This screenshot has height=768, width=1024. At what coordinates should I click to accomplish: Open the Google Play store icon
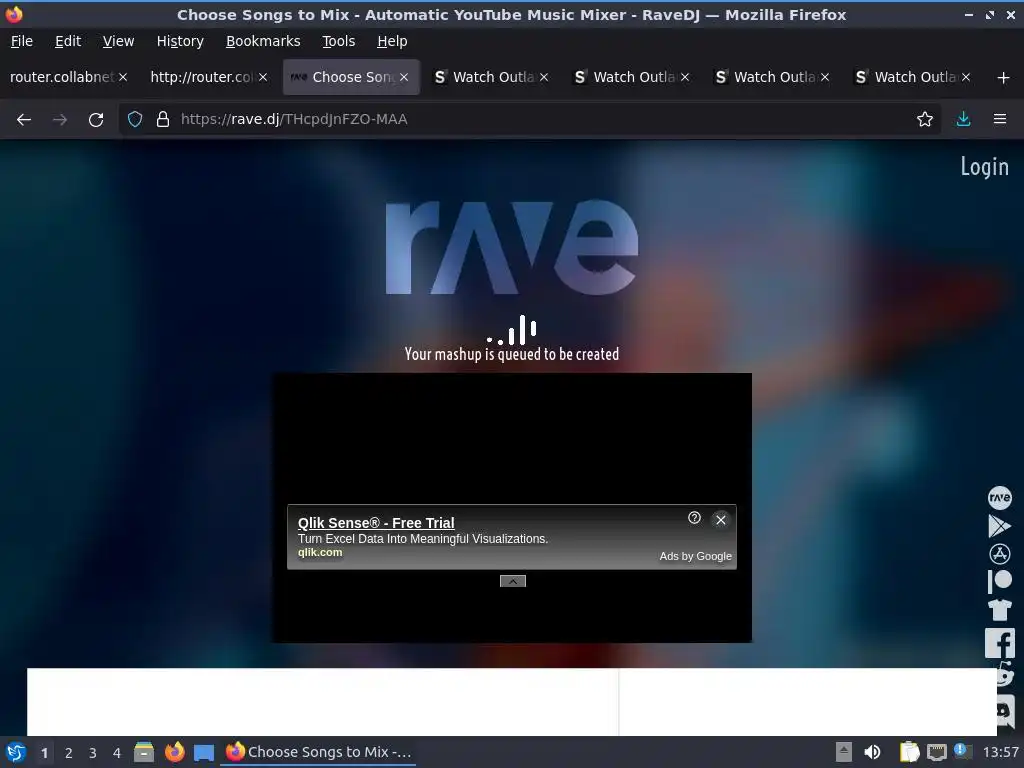tap(999, 526)
